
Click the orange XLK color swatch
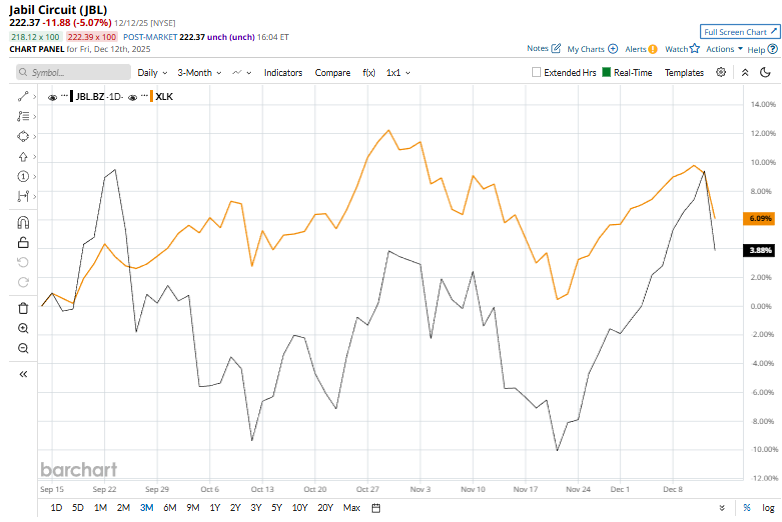point(151,96)
